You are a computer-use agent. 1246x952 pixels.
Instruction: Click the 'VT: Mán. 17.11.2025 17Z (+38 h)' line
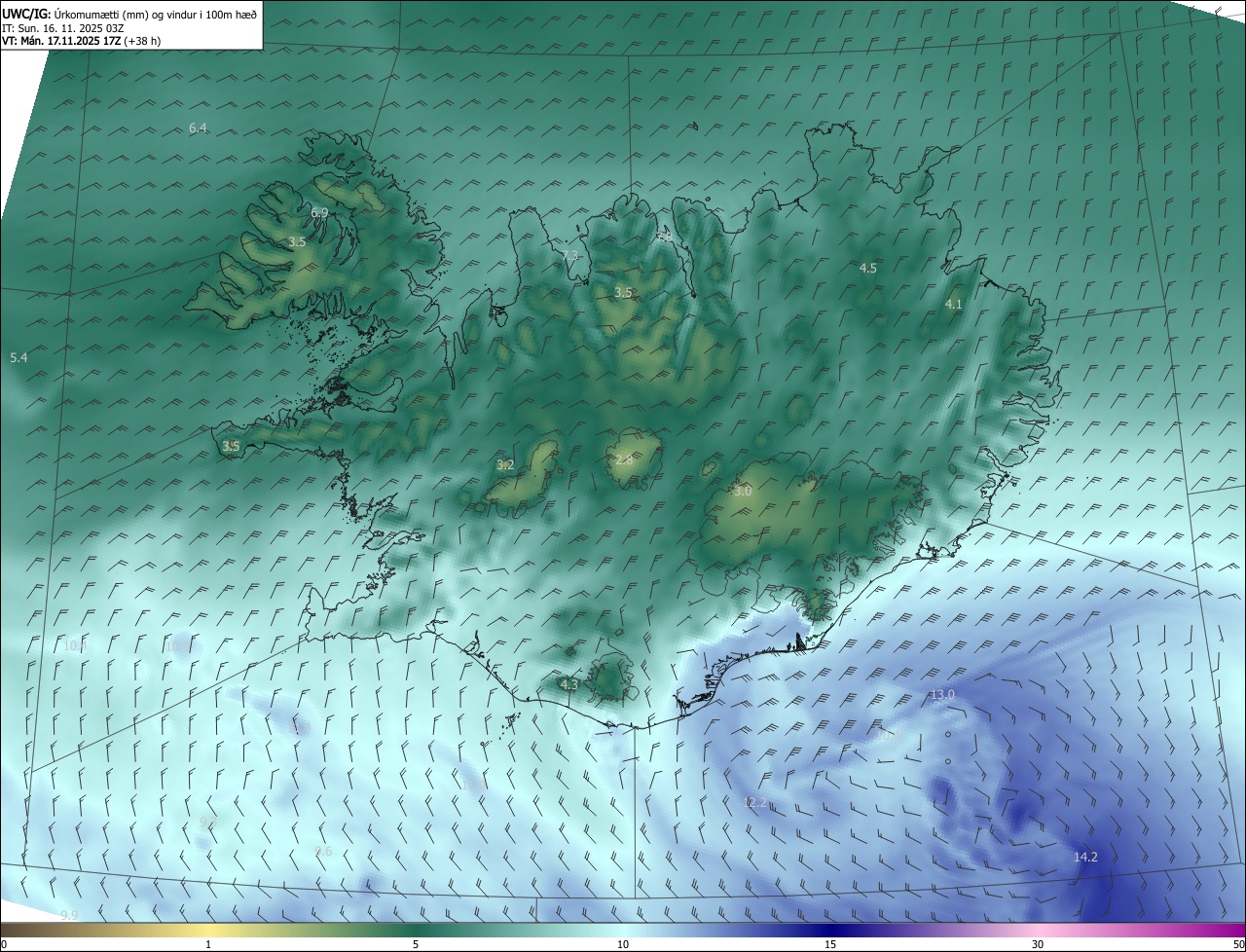coord(81,41)
